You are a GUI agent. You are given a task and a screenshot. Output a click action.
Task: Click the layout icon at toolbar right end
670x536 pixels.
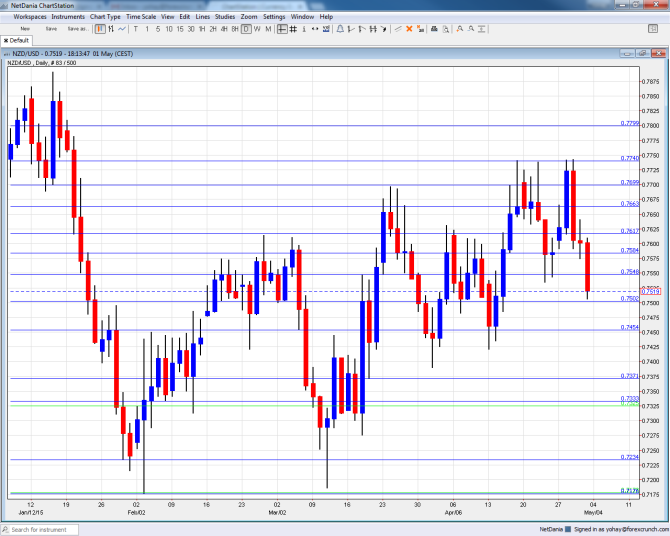click(653, 29)
